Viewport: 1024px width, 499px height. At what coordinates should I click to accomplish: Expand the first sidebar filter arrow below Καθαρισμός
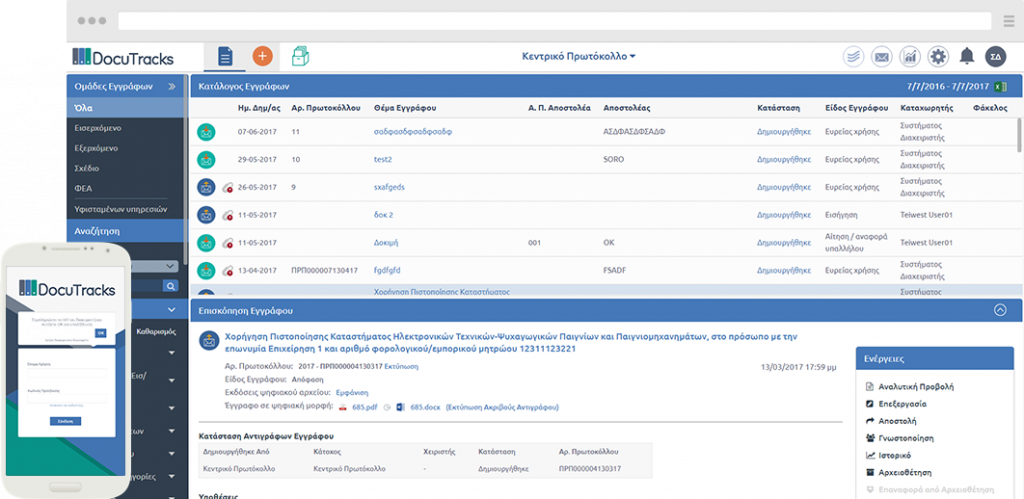(x=172, y=353)
